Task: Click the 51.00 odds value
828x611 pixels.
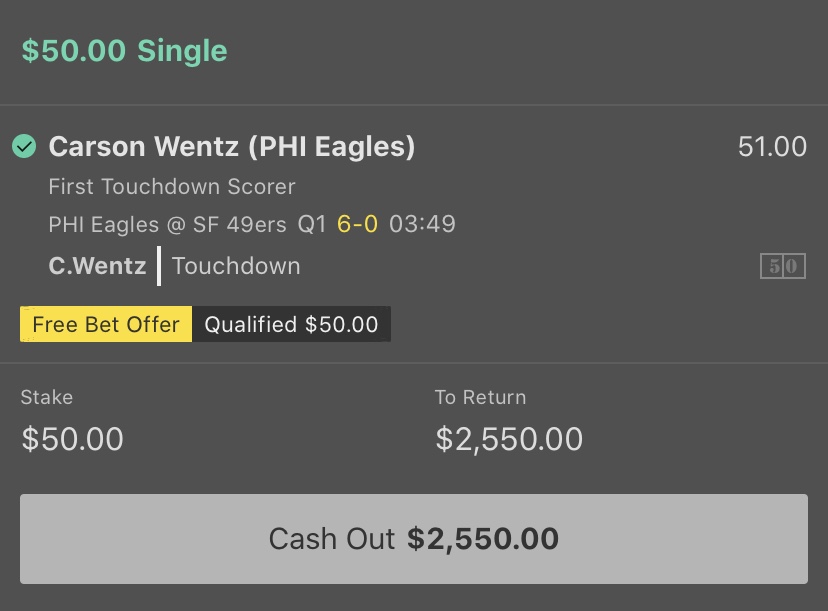Action: tap(772, 146)
